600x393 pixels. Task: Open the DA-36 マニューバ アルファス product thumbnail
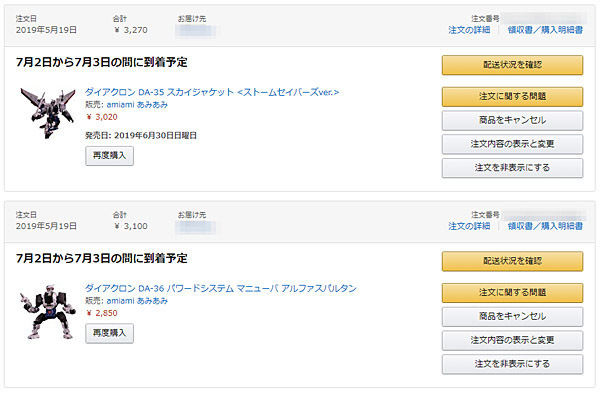[x=48, y=312]
